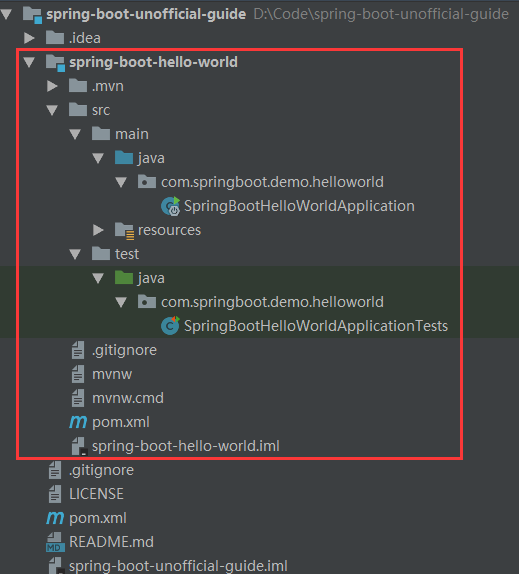
Task: Click the README.md markdown file icon
Action: pyautogui.click(x=55, y=542)
